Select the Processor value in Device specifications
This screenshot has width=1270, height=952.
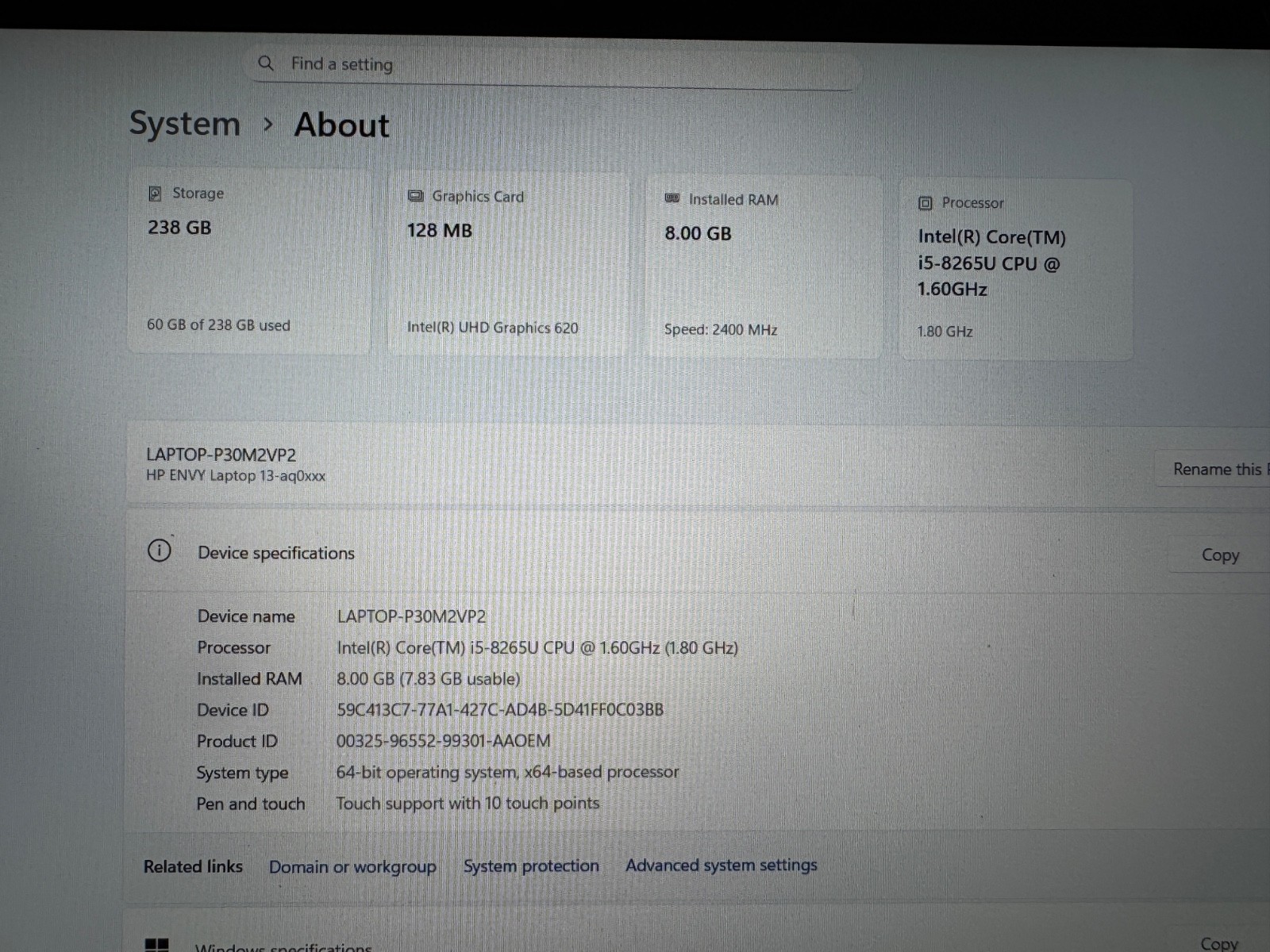[537, 647]
